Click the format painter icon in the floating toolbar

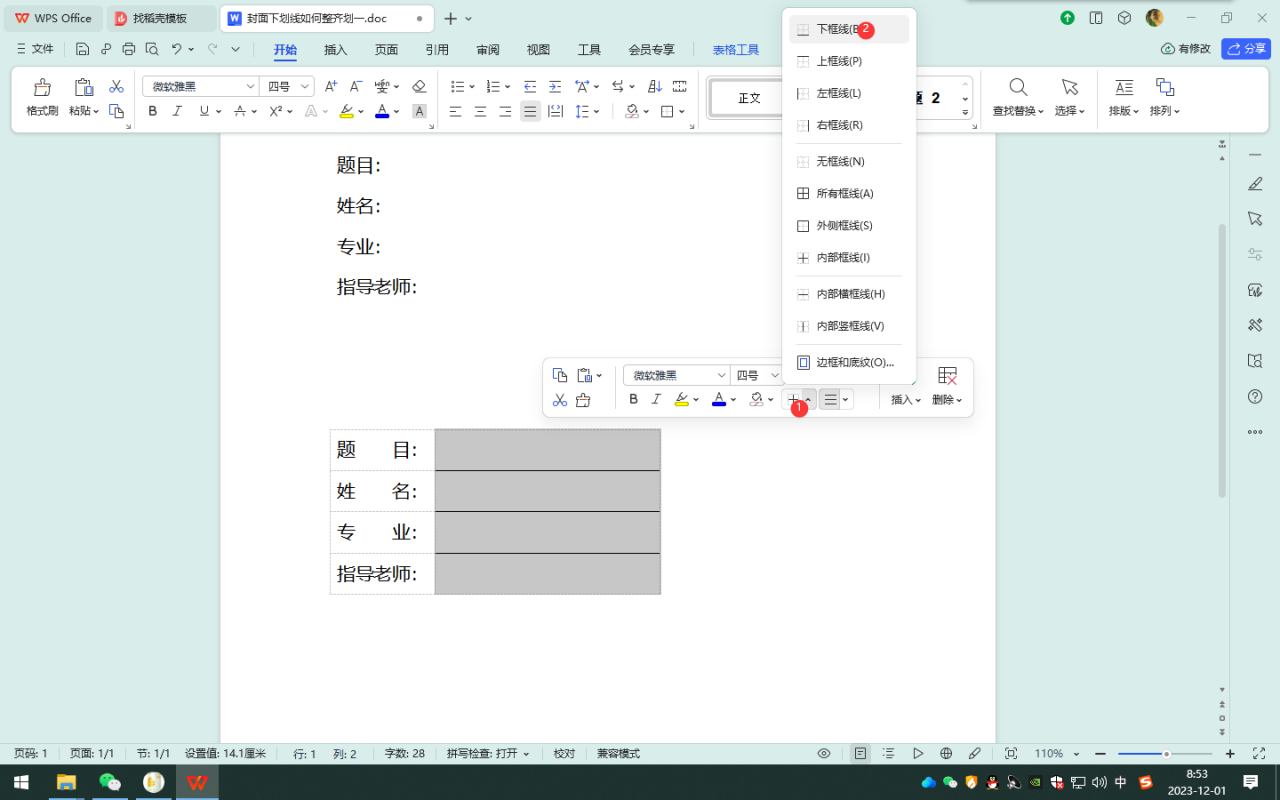point(583,400)
